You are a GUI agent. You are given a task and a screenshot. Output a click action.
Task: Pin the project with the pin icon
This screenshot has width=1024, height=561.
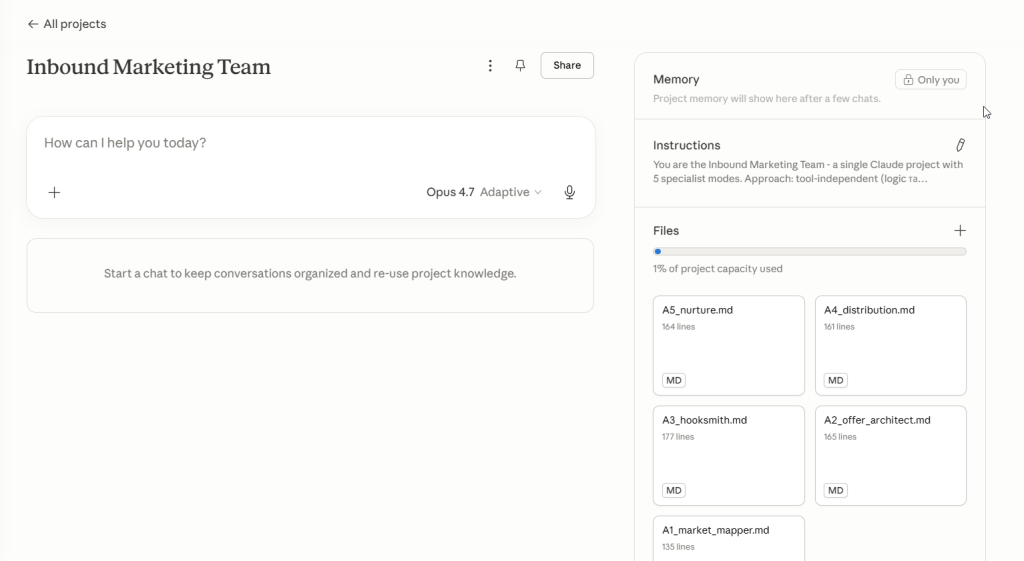click(520, 66)
